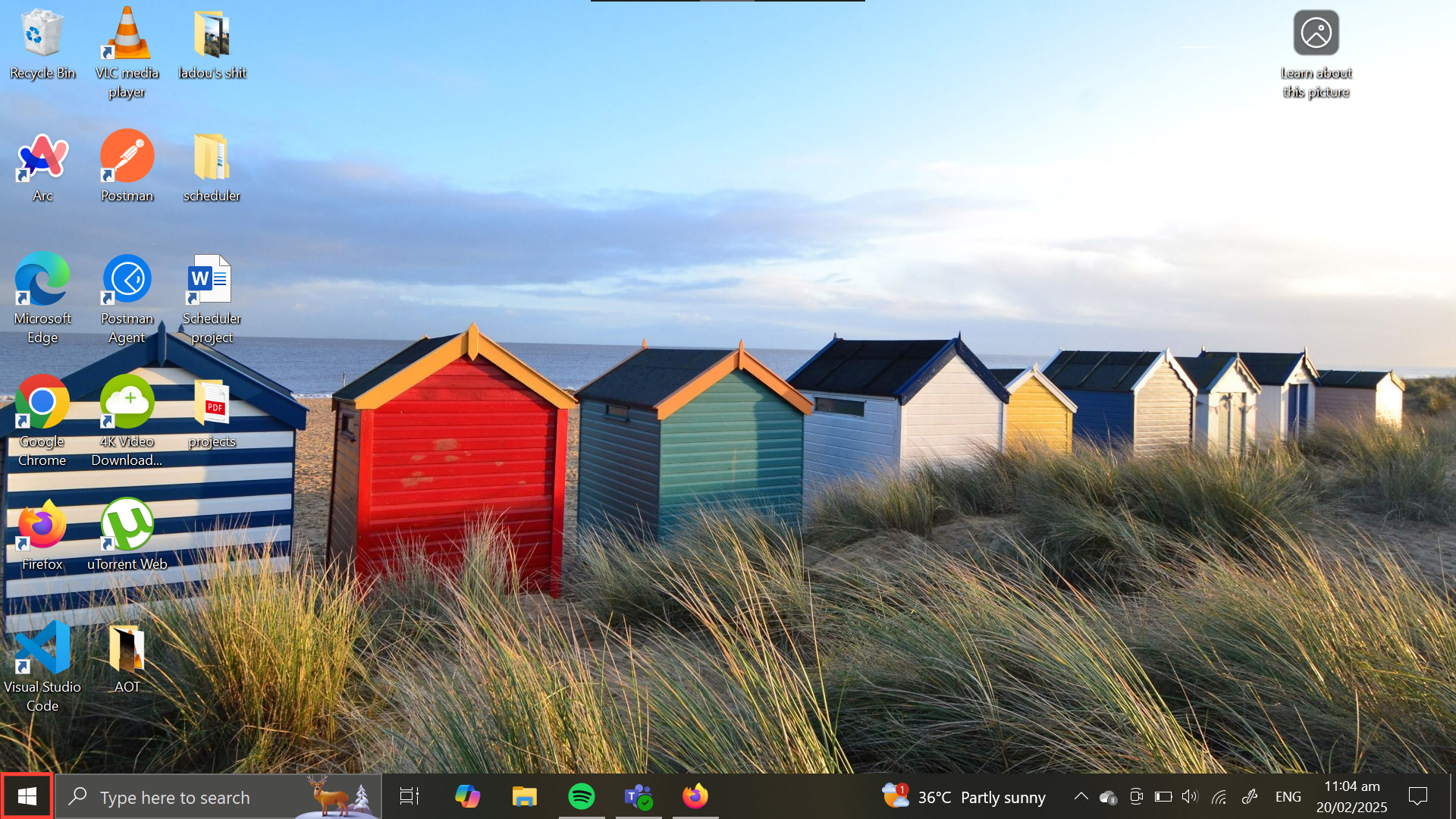Viewport: 1456px width, 819px height.
Task: Open the Windows Start menu
Action: [x=27, y=796]
